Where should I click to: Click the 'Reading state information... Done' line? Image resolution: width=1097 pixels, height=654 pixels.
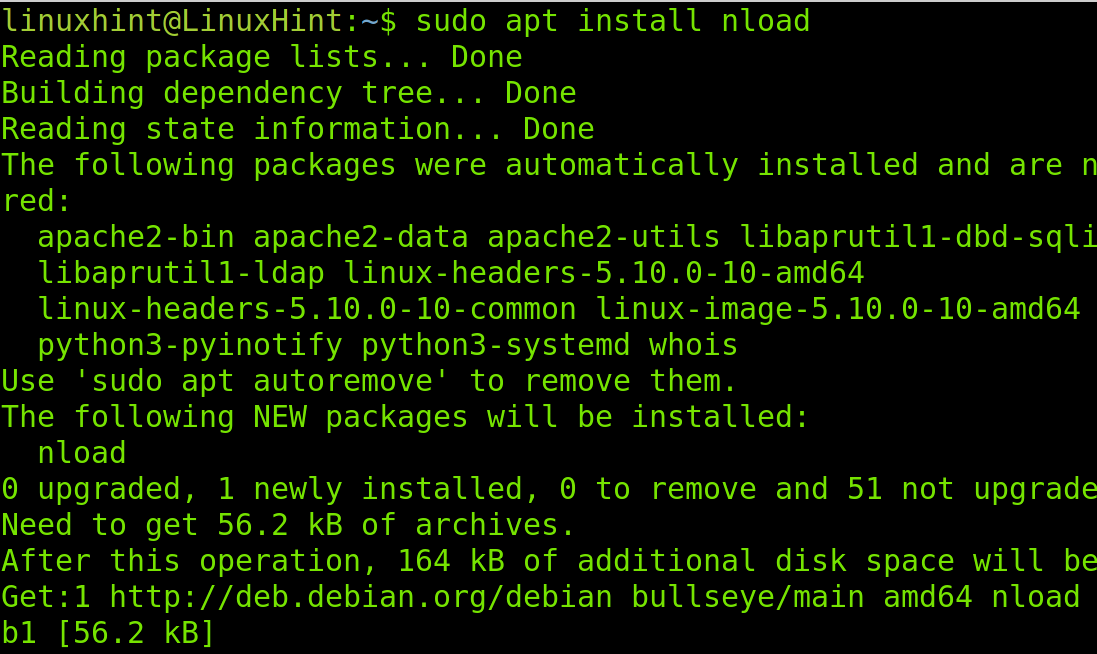pos(298,129)
